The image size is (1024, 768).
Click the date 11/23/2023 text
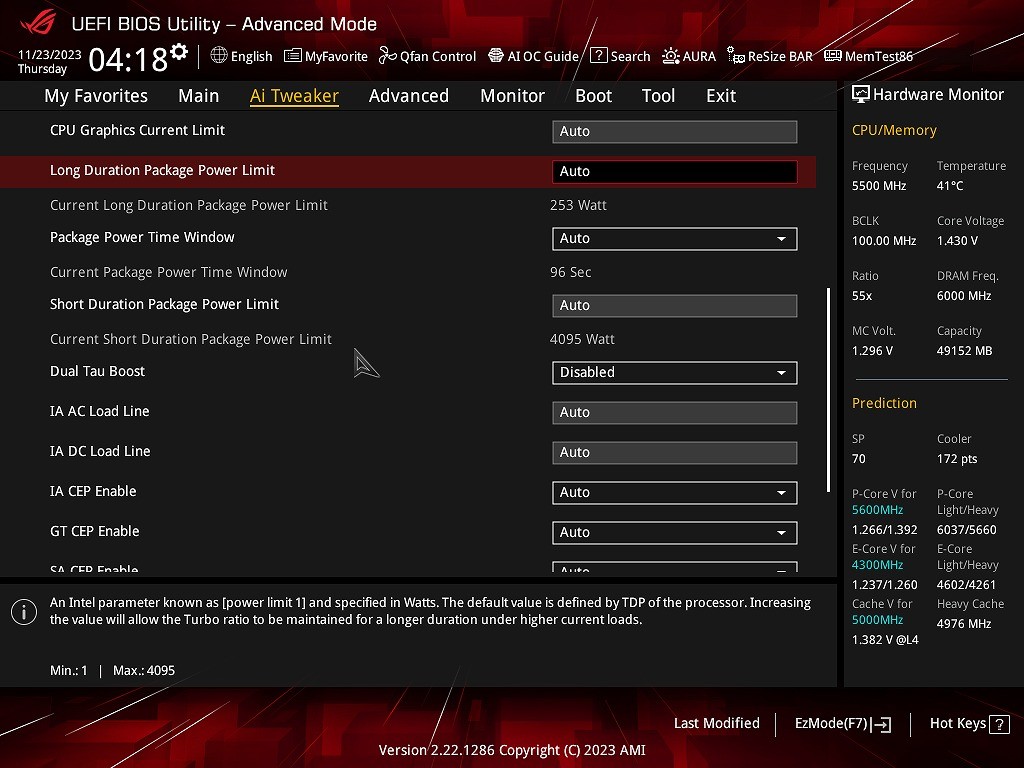pos(50,55)
